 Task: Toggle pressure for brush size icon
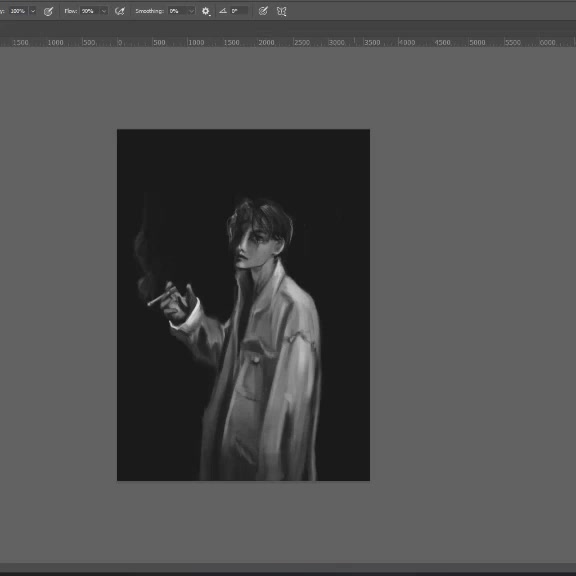[263, 11]
